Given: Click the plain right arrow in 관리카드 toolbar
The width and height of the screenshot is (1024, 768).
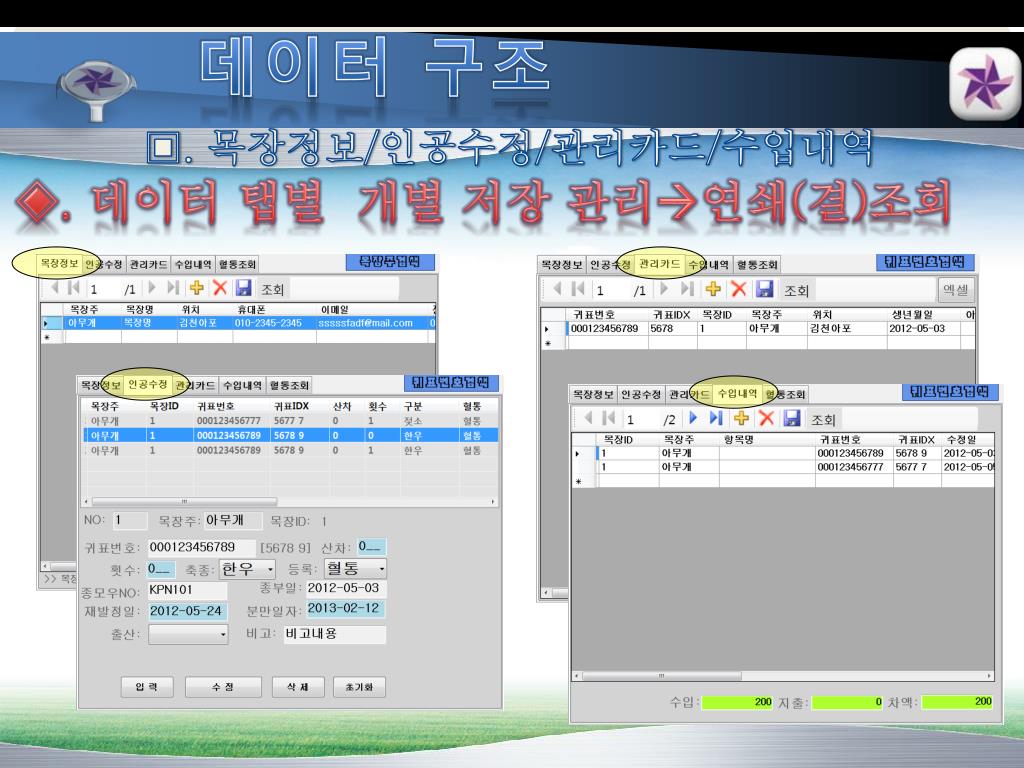Looking at the screenshot, I should [664, 288].
